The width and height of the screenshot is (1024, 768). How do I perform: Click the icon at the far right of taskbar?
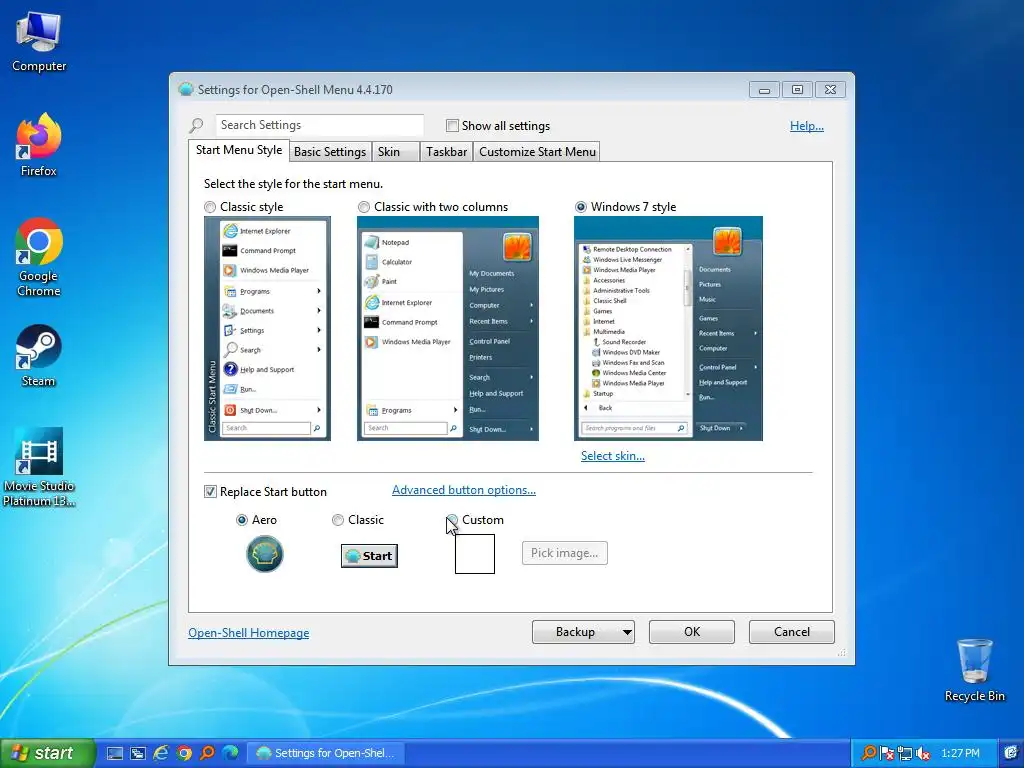click(x=1011, y=753)
